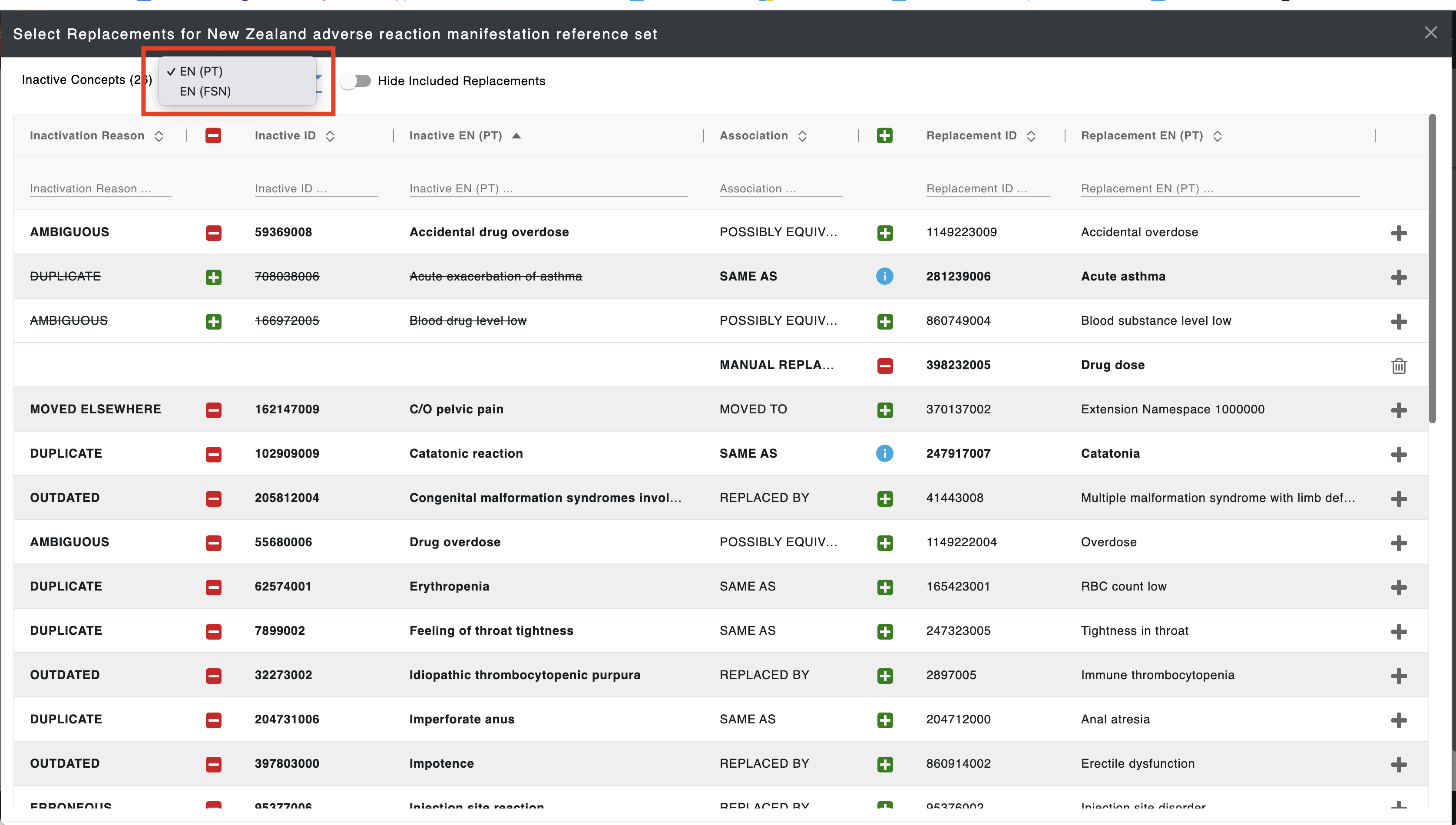
Task: Include replacement Overdose
Action: (885, 543)
